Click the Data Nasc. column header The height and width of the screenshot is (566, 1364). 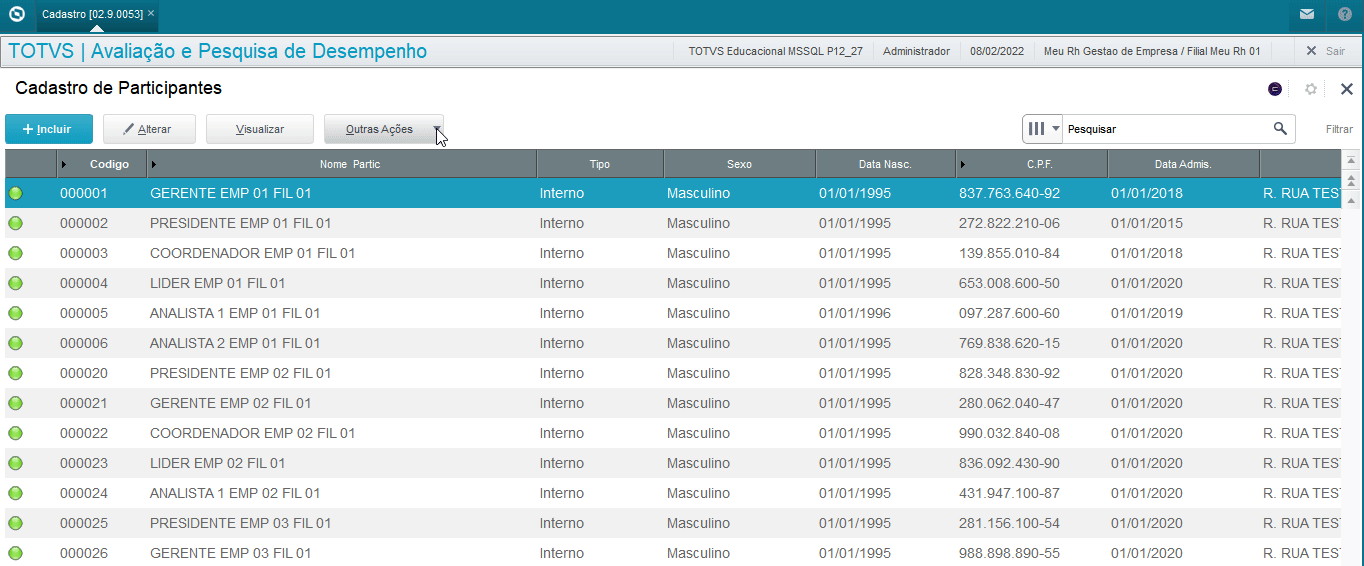(x=885, y=164)
